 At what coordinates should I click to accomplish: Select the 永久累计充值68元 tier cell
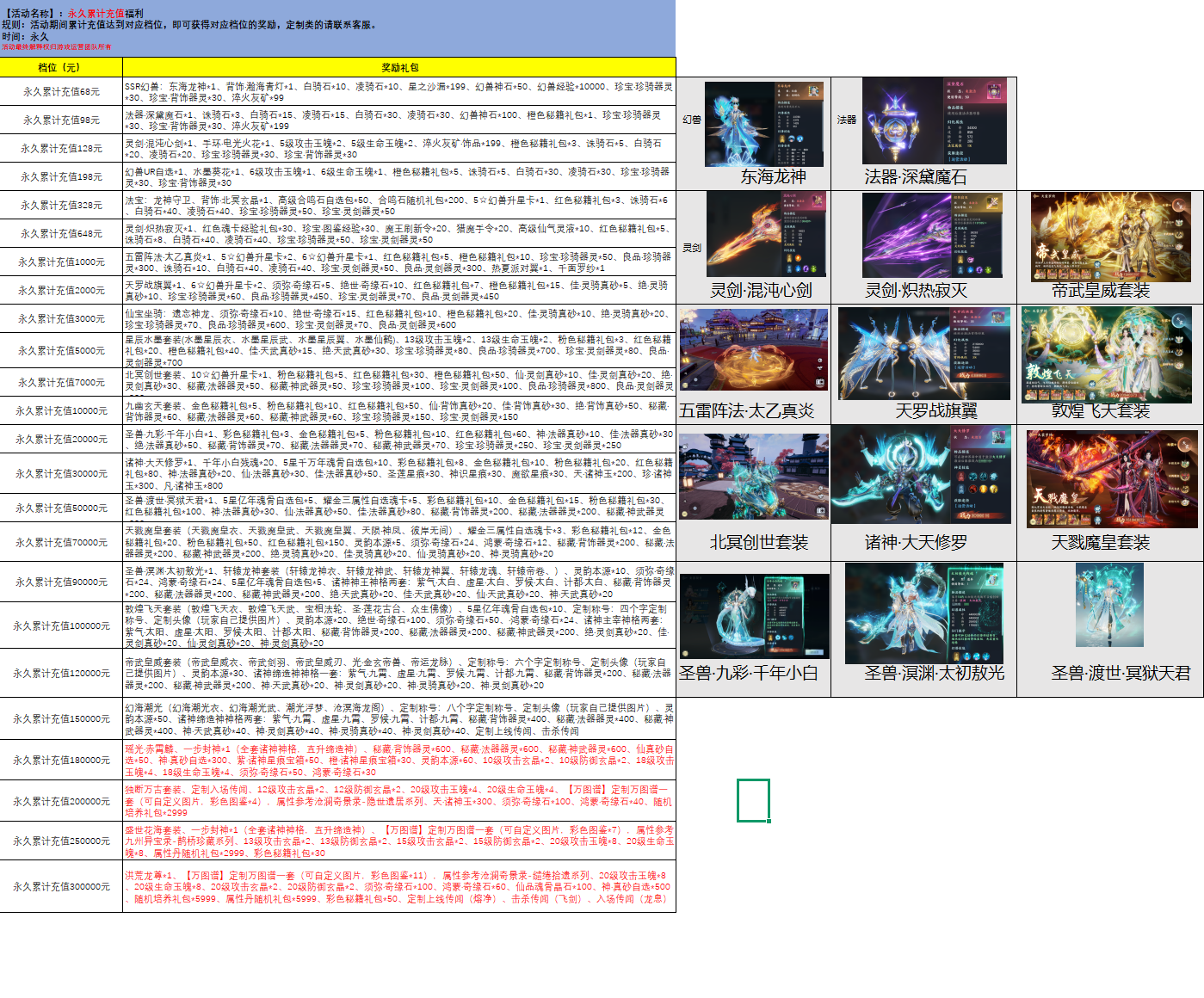[61, 91]
